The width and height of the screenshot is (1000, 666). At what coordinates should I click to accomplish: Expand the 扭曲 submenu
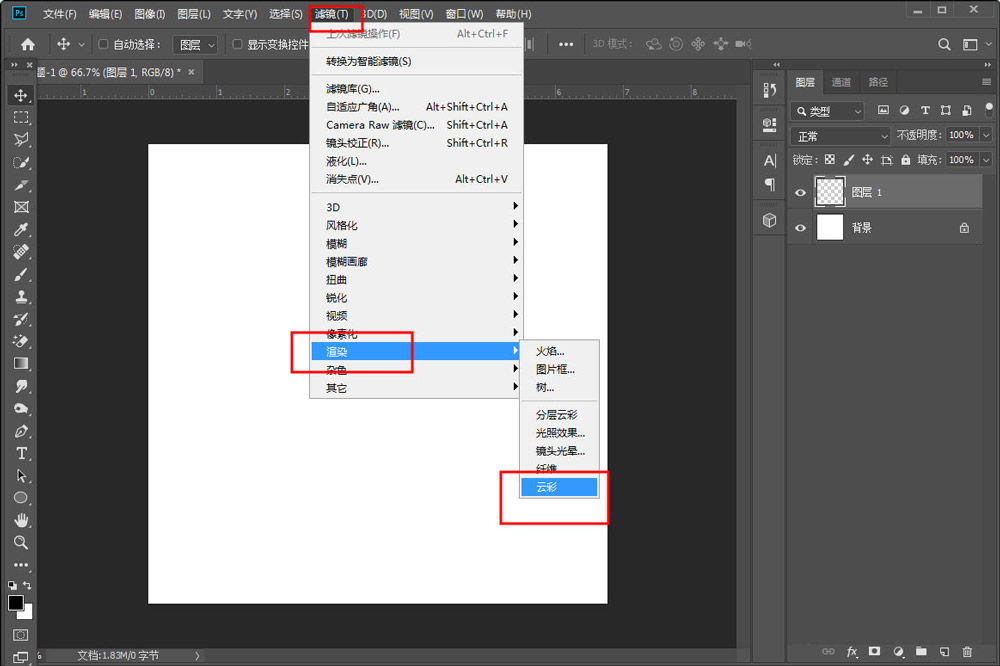point(416,279)
